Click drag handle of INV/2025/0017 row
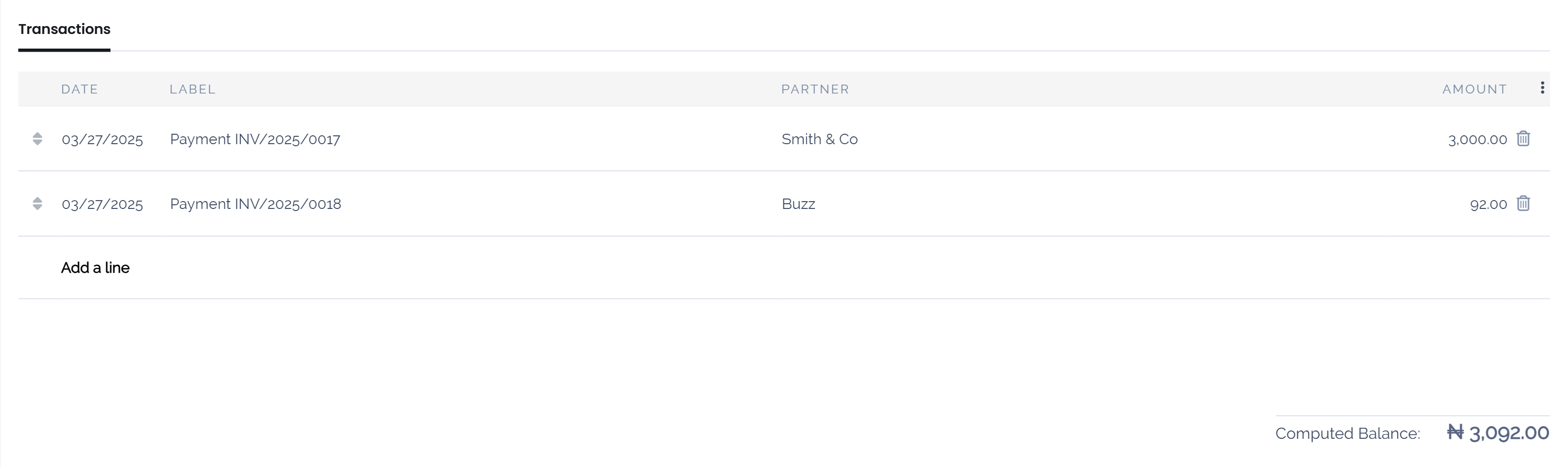This screenshot has width=1568, height=467. tap(37, 138)
